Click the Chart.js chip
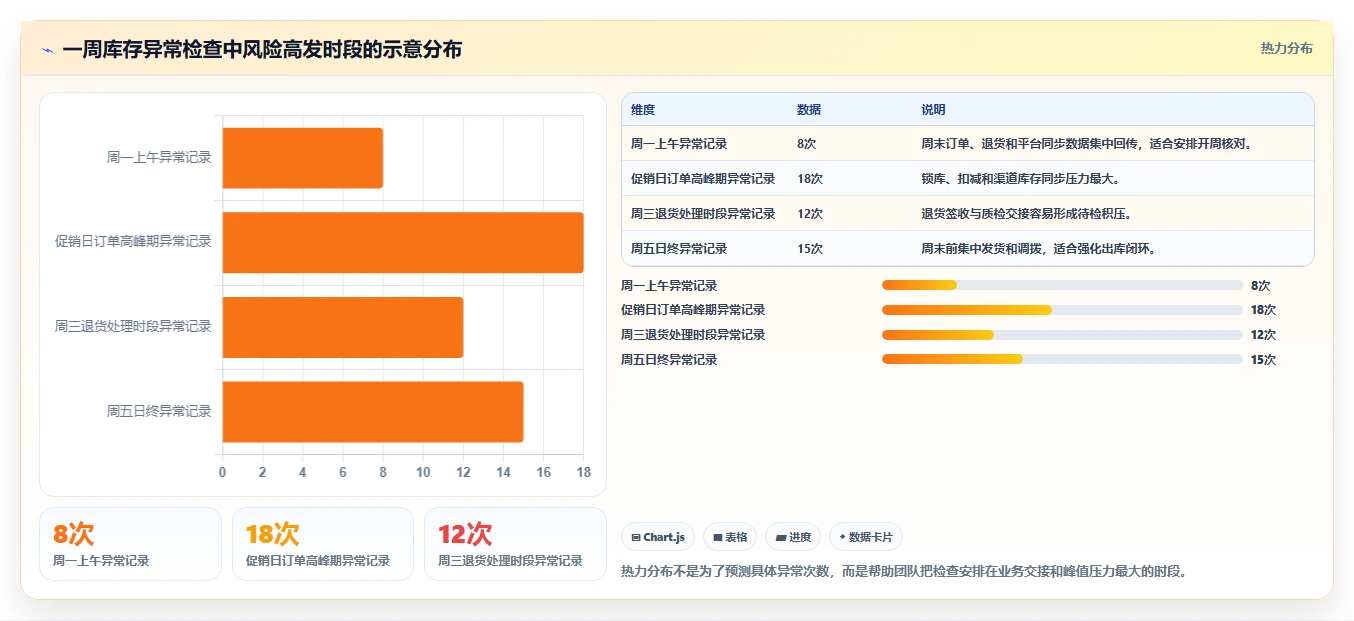 coord(658,537)
